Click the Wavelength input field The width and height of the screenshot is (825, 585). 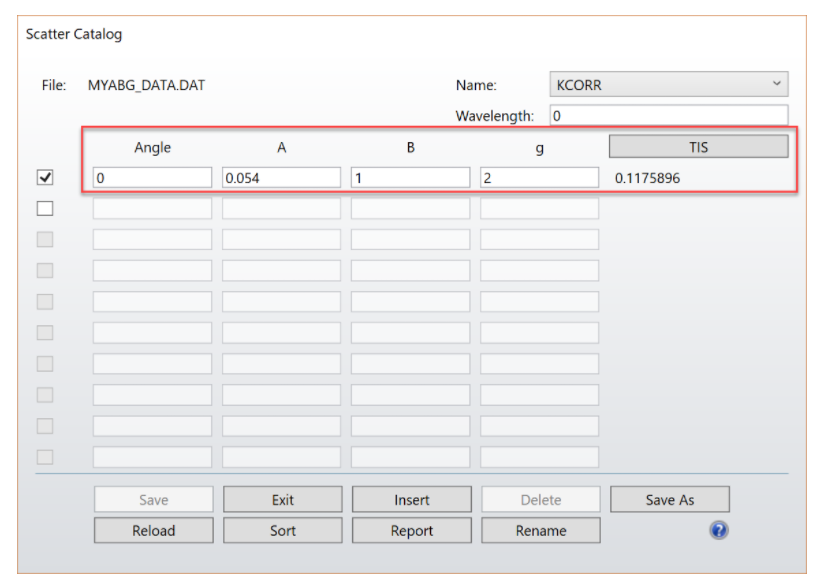668,116
